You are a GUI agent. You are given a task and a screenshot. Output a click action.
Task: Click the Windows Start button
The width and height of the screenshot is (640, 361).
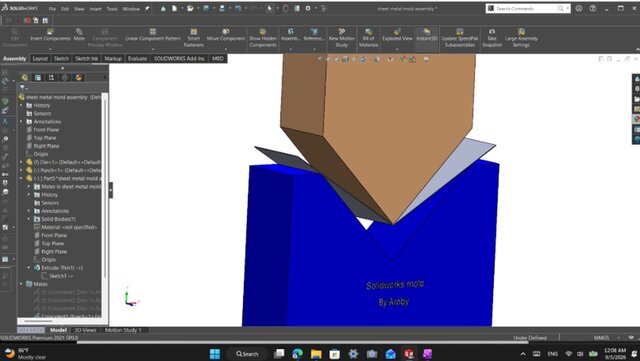click(215, 354)
